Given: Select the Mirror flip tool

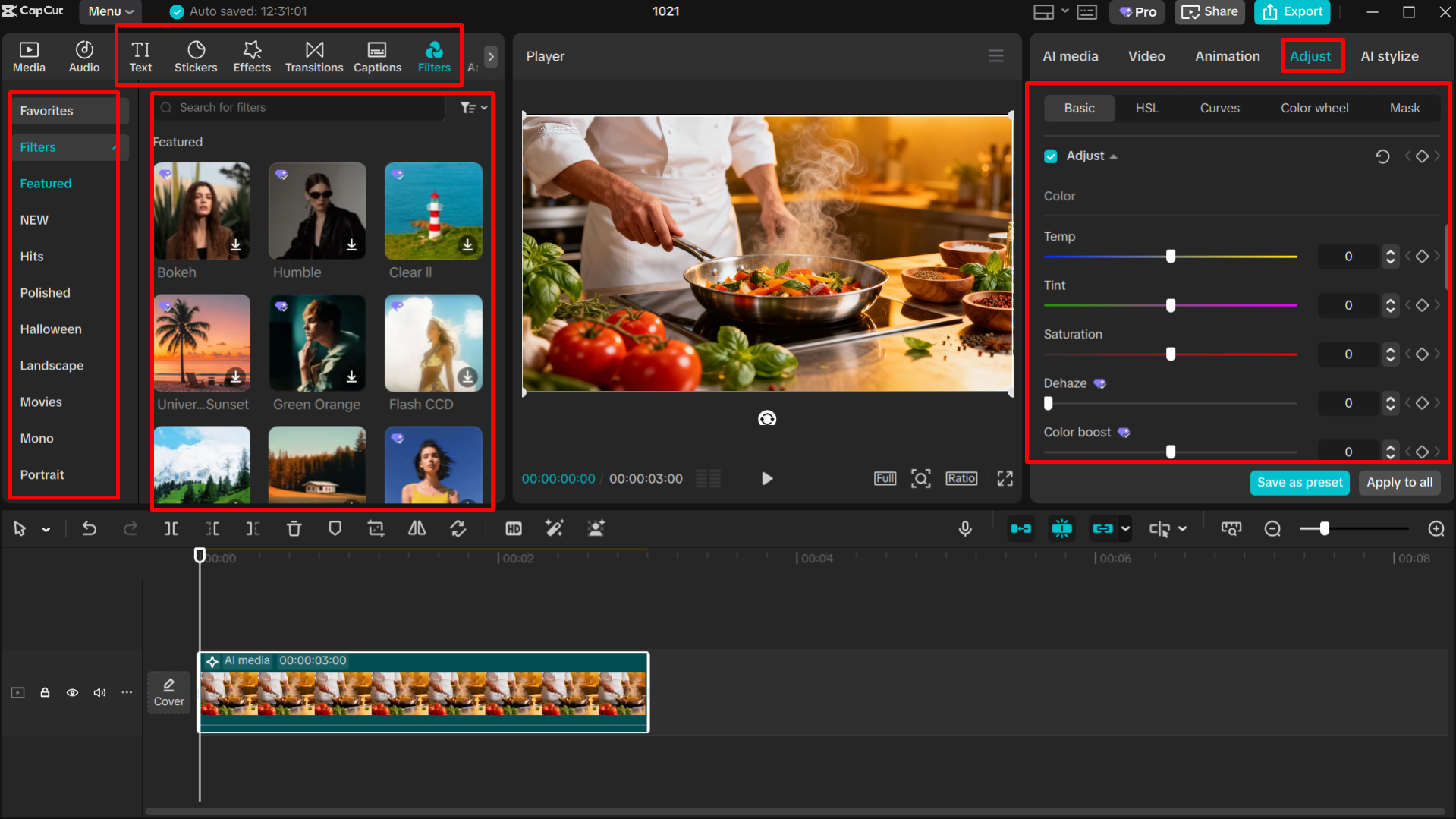Looking at the screenshot, I should point(417,528).
